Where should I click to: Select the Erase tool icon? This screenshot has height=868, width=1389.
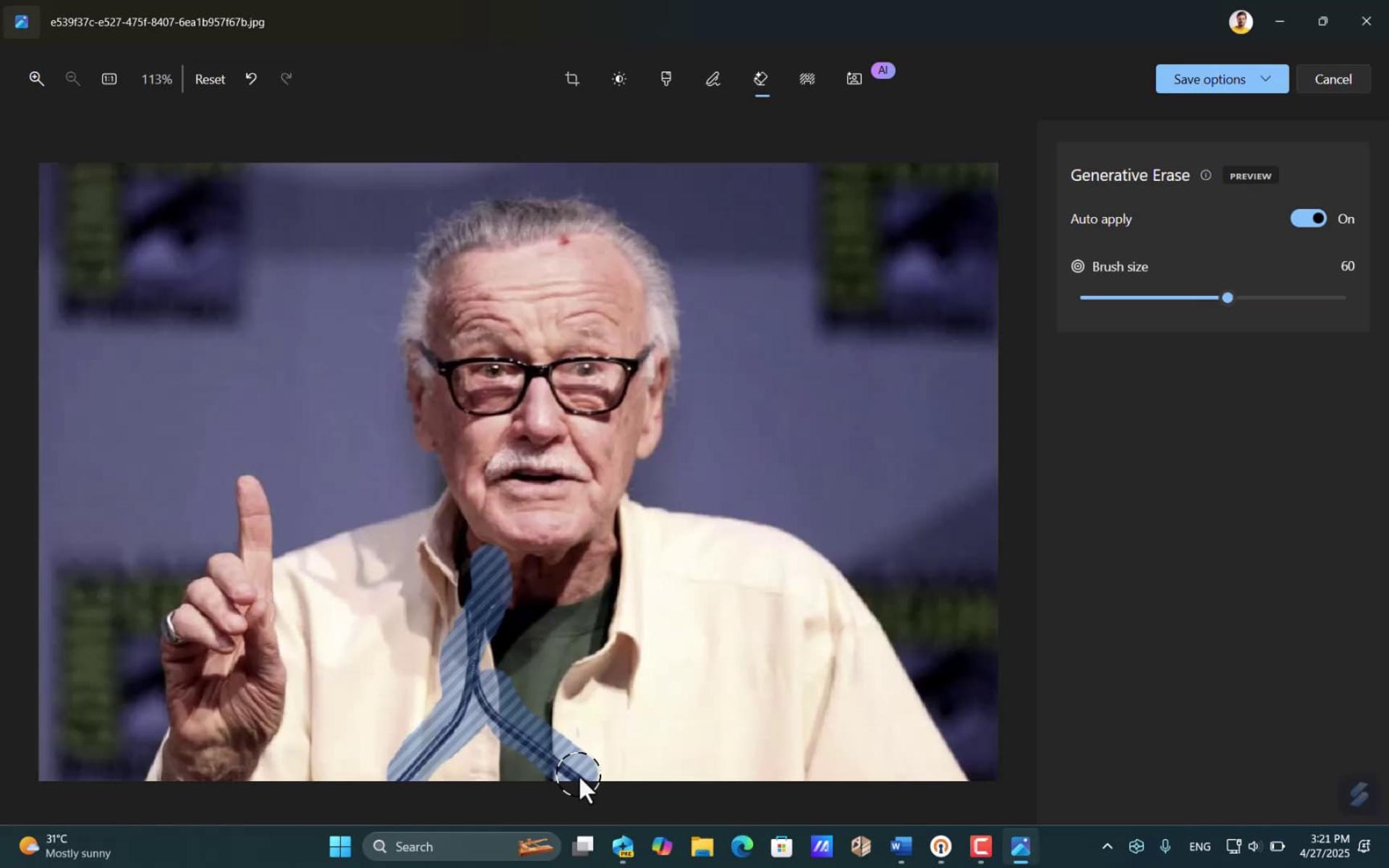(x=760, y=79)
